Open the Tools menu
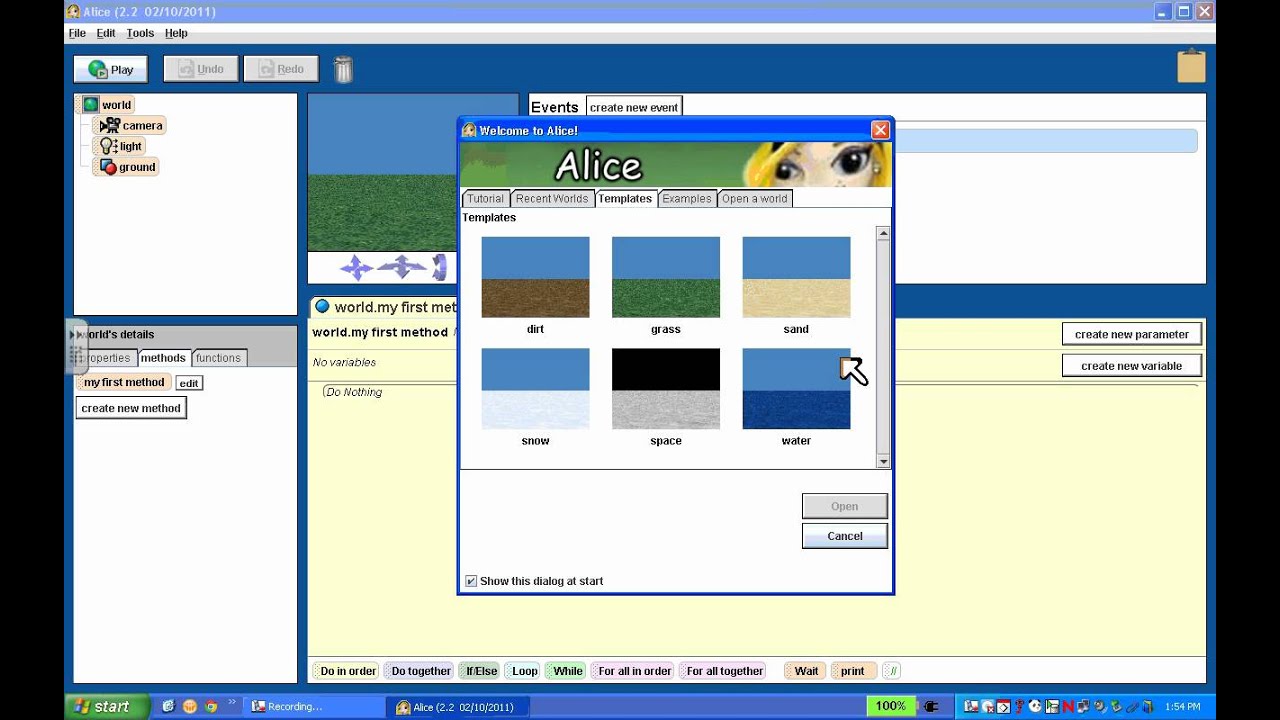The width and height of the screenshot is (1280, 720). (140, 33)
